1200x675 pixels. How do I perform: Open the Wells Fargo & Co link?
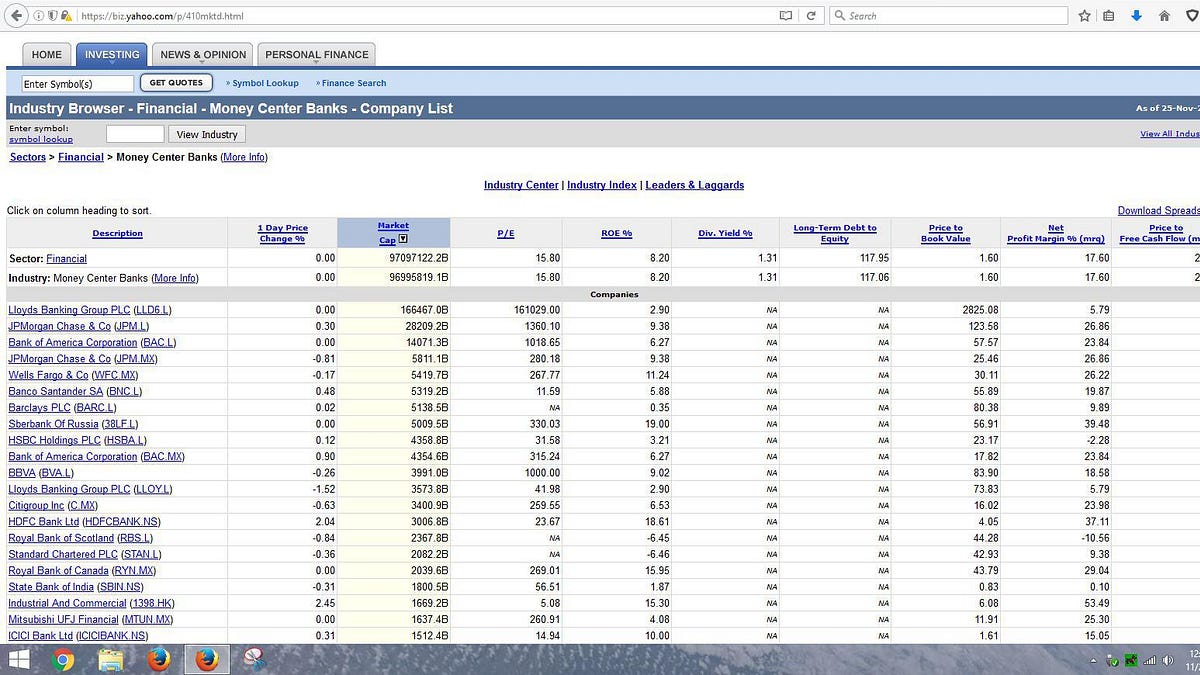(48, 375)
